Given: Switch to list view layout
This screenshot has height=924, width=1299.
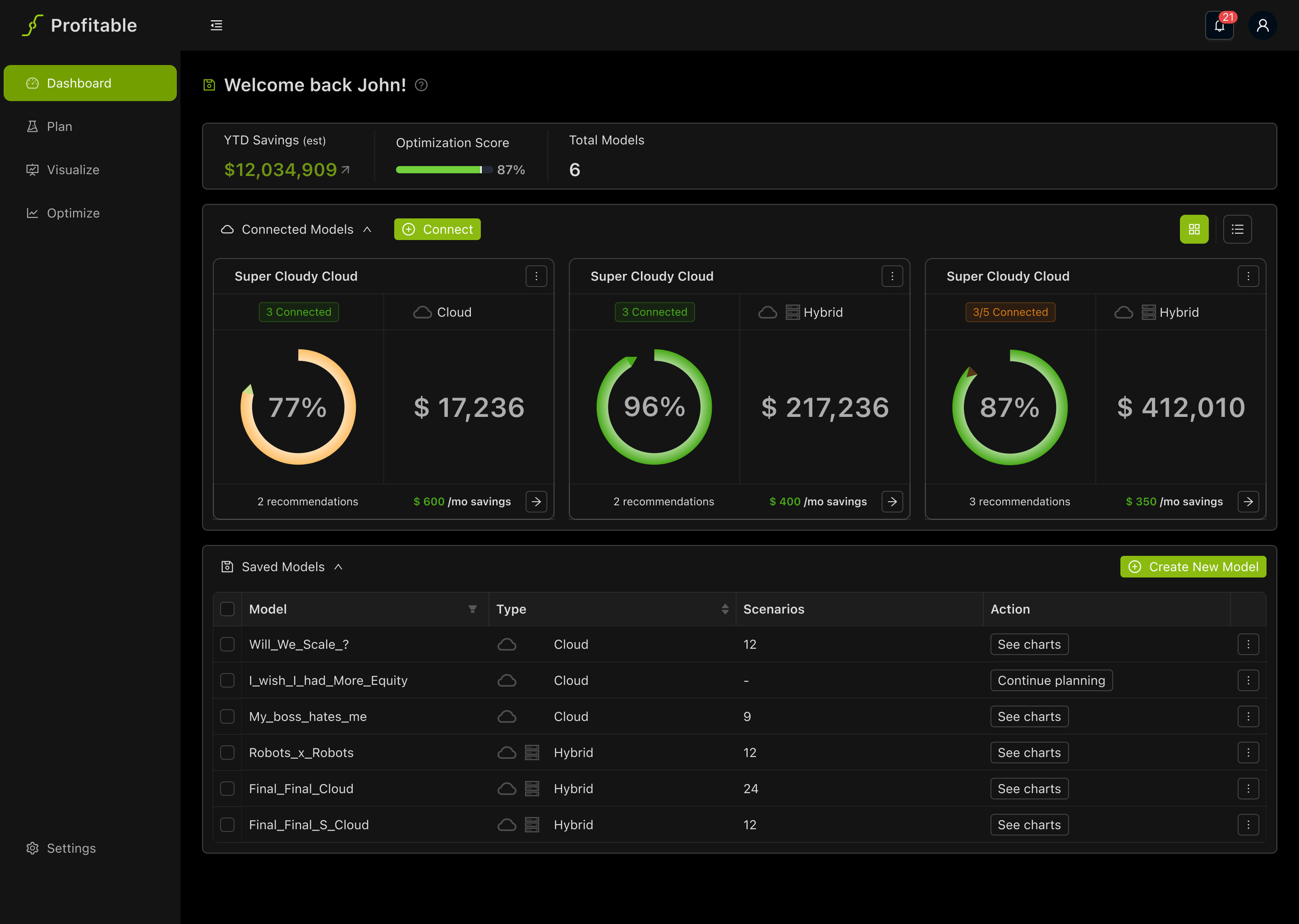Looking at the screenshot, I should pos(1237,229).
